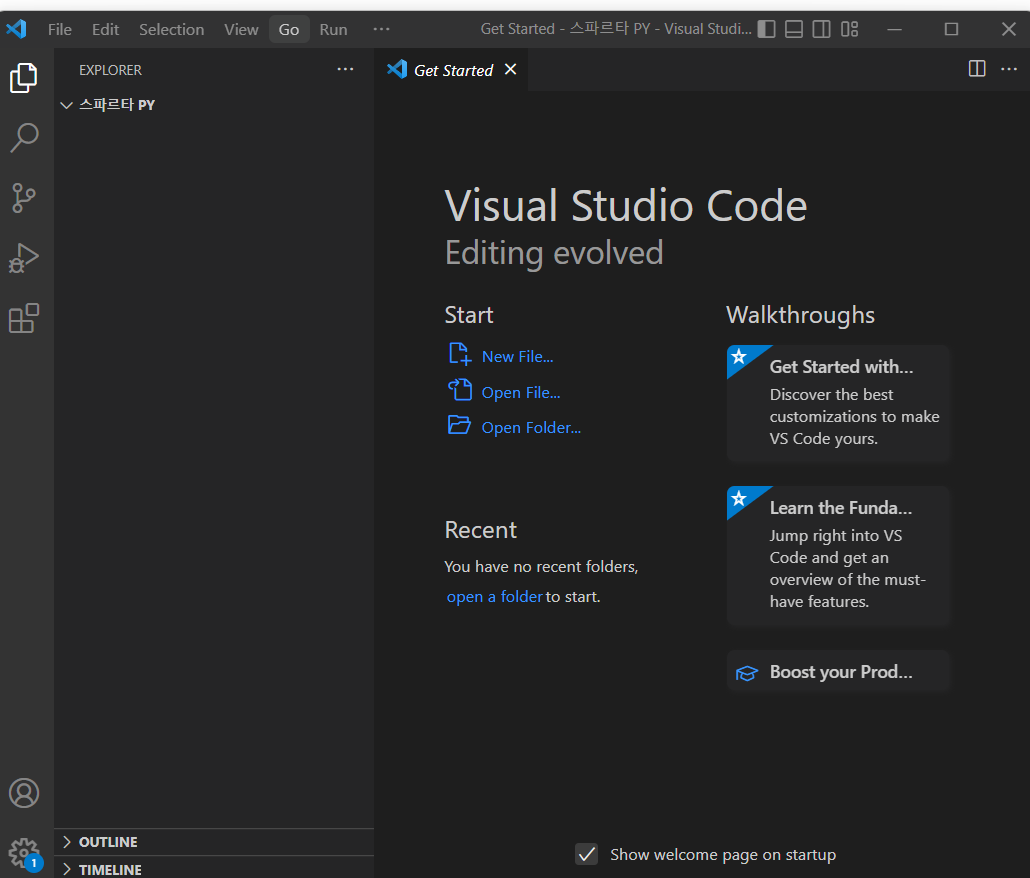Show hidden menu bar items ellipsis
The image size is (1030, 878).
[382, 30]
